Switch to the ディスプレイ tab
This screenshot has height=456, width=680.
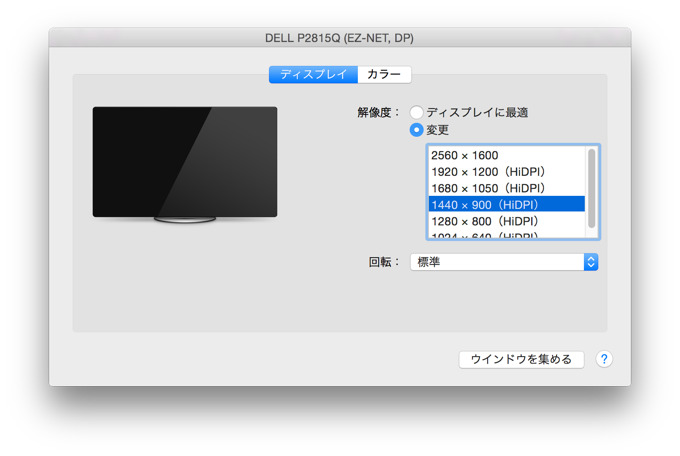313,75
